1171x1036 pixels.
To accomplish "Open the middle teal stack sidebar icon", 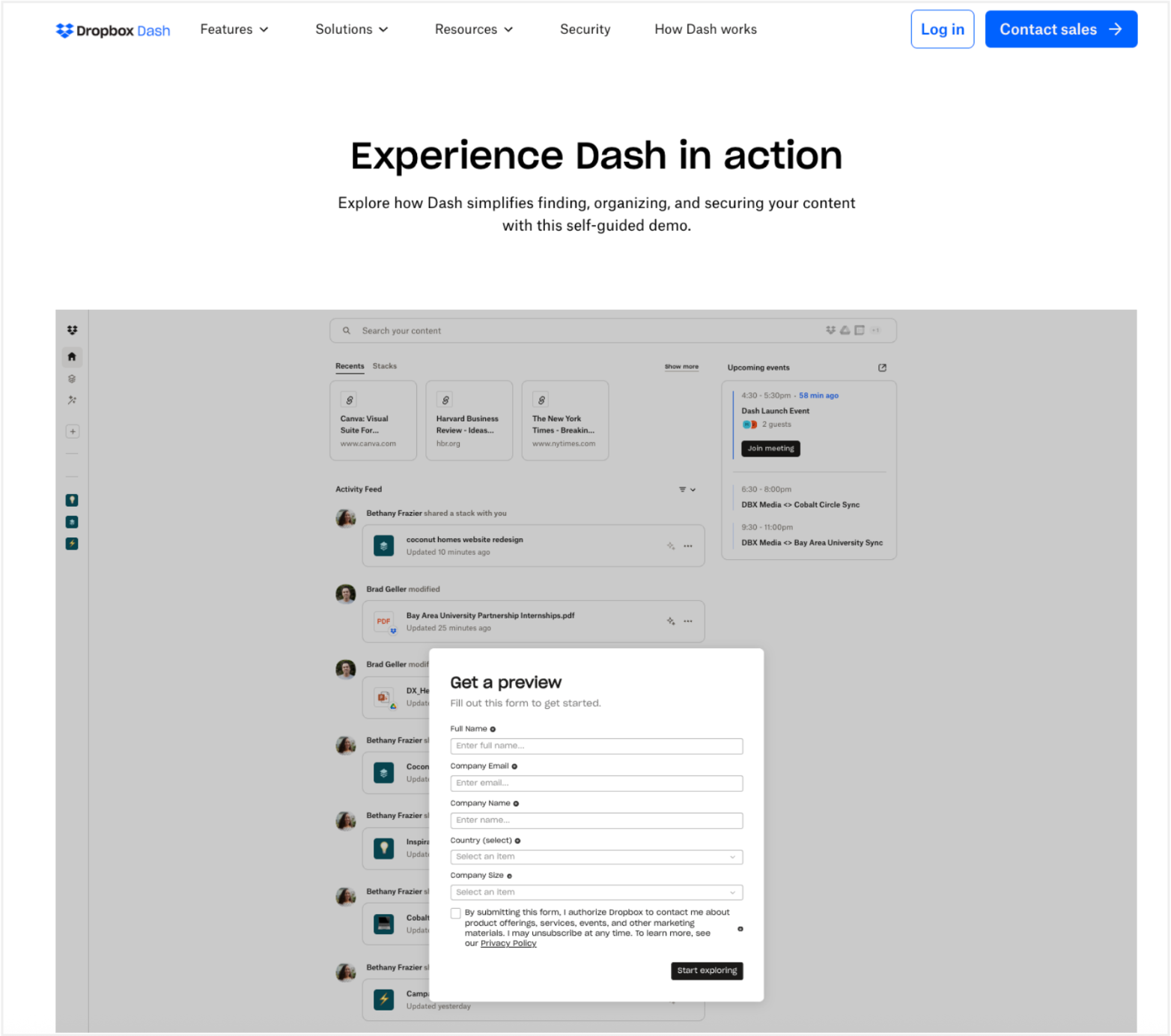I will [x=72, y=522].
